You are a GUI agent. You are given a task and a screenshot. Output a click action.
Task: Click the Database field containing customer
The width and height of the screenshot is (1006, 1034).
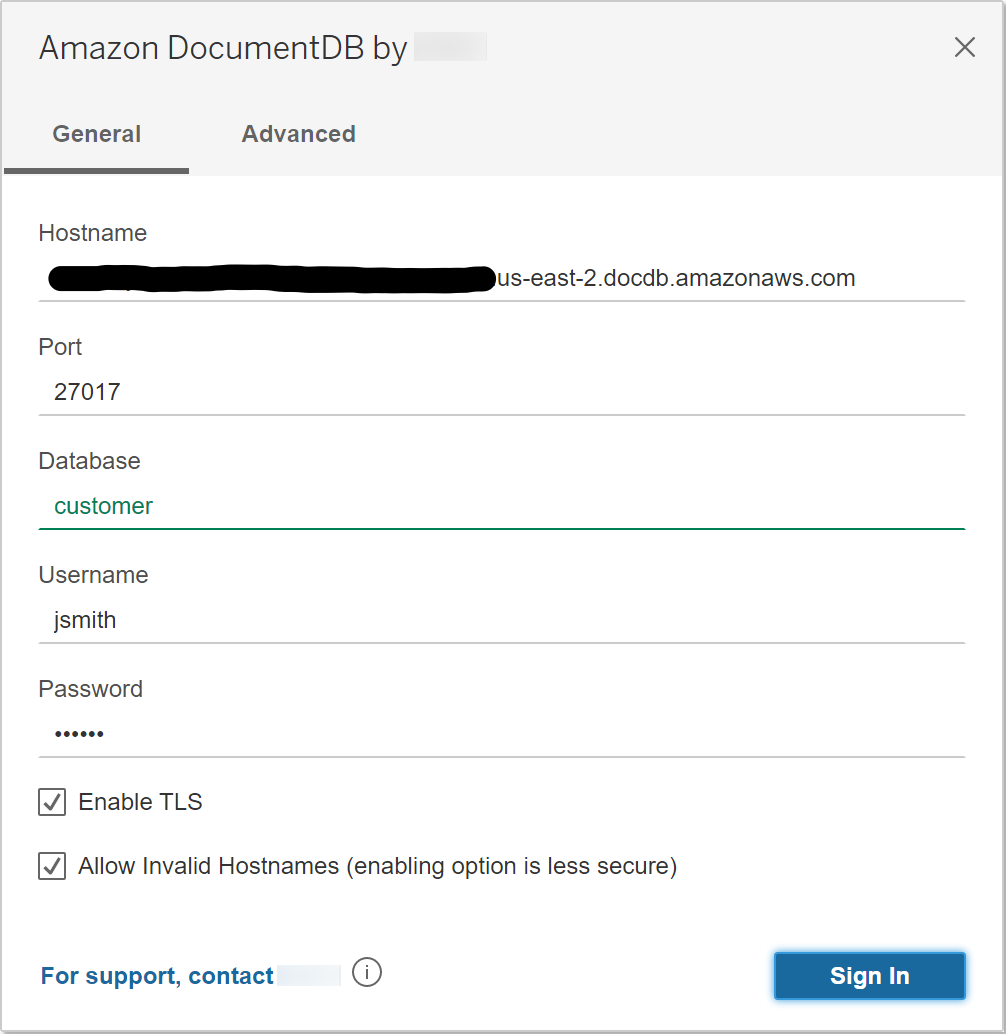pos(500,506)
